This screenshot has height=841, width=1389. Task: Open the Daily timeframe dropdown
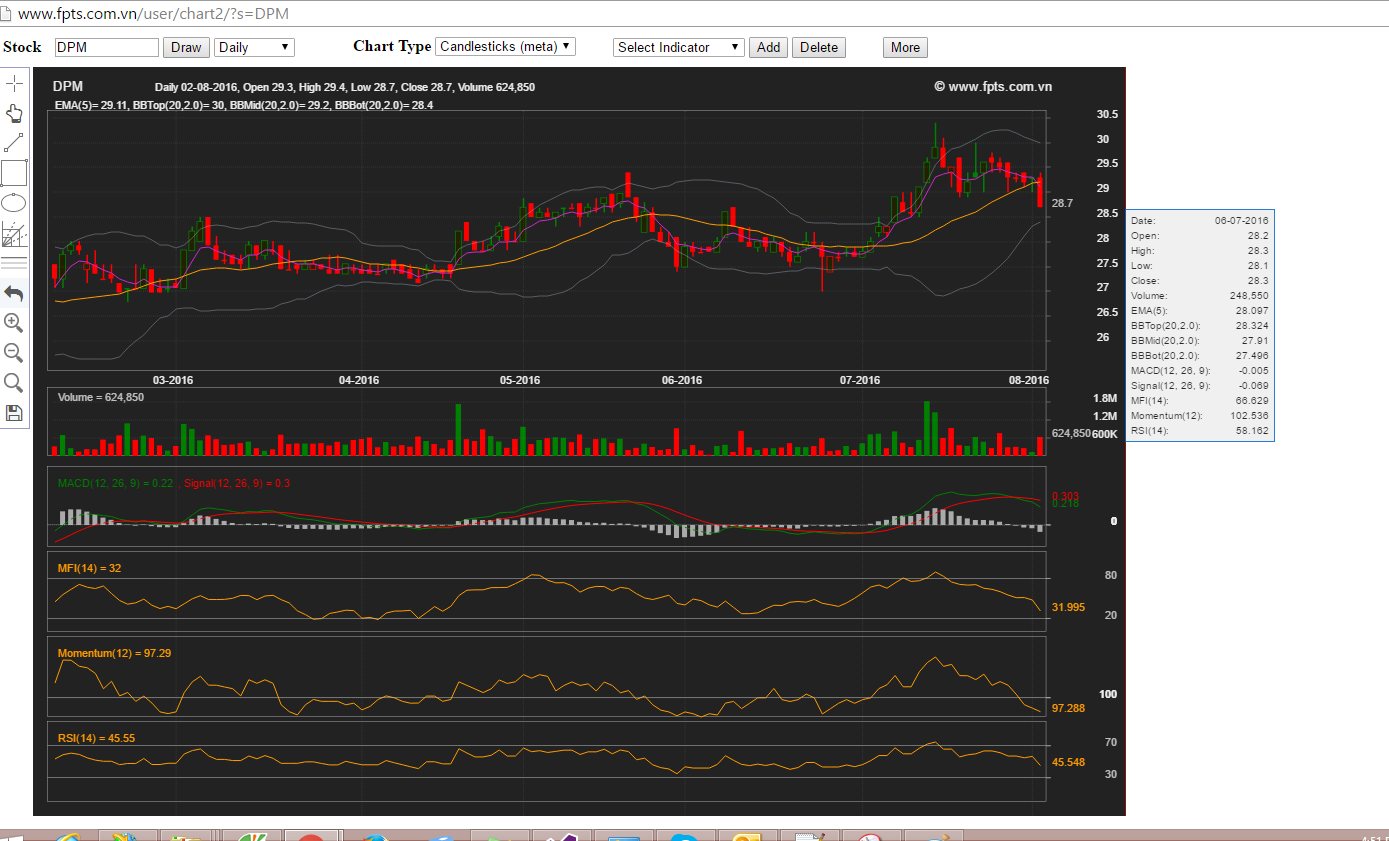click(x=254, y=47)
